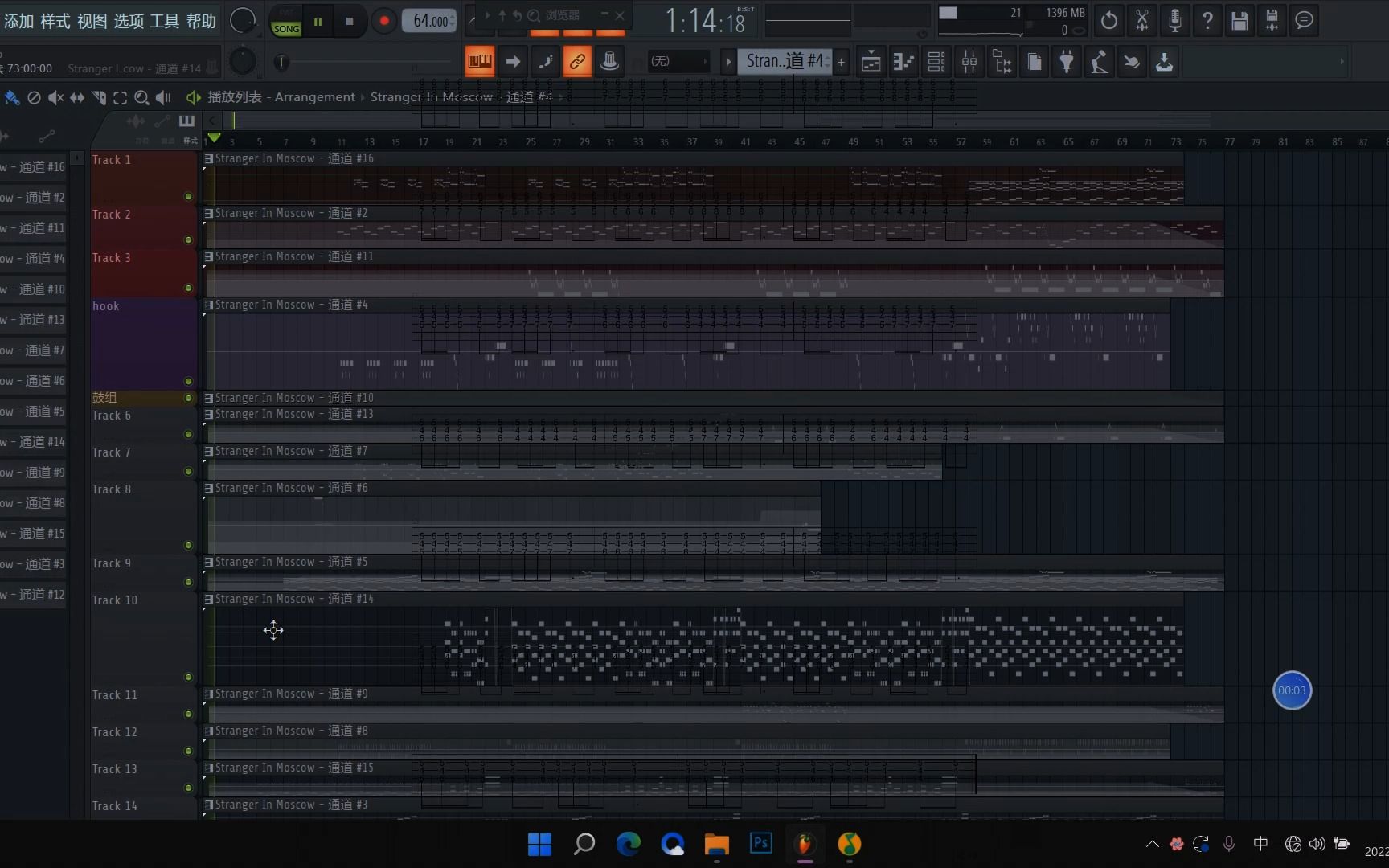Toggle typing keyboard to piano icon
Image resolution: width=1389 pixels, height=868 pixels.
(480, 61)
